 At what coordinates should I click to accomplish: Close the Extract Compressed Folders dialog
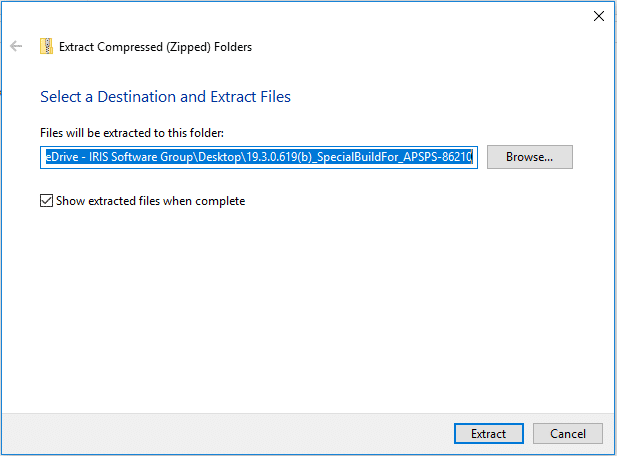click(599, 16)
